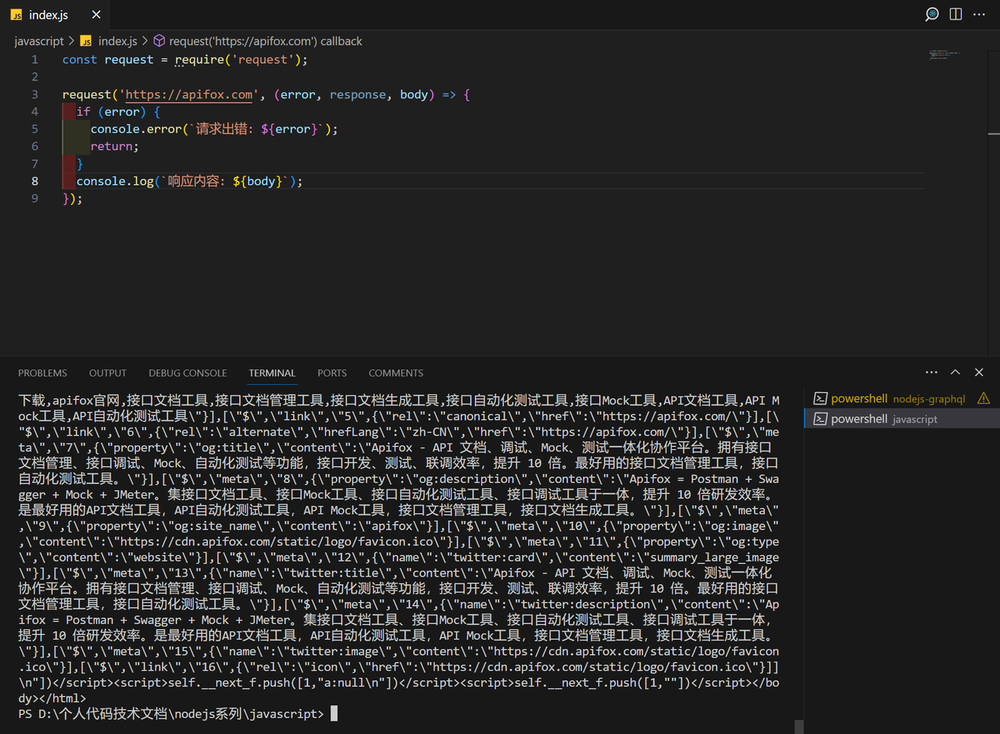Open terminal panel views and more actions
The height and width of the screenshot is (734, 1000).
[x=931, y=372]
